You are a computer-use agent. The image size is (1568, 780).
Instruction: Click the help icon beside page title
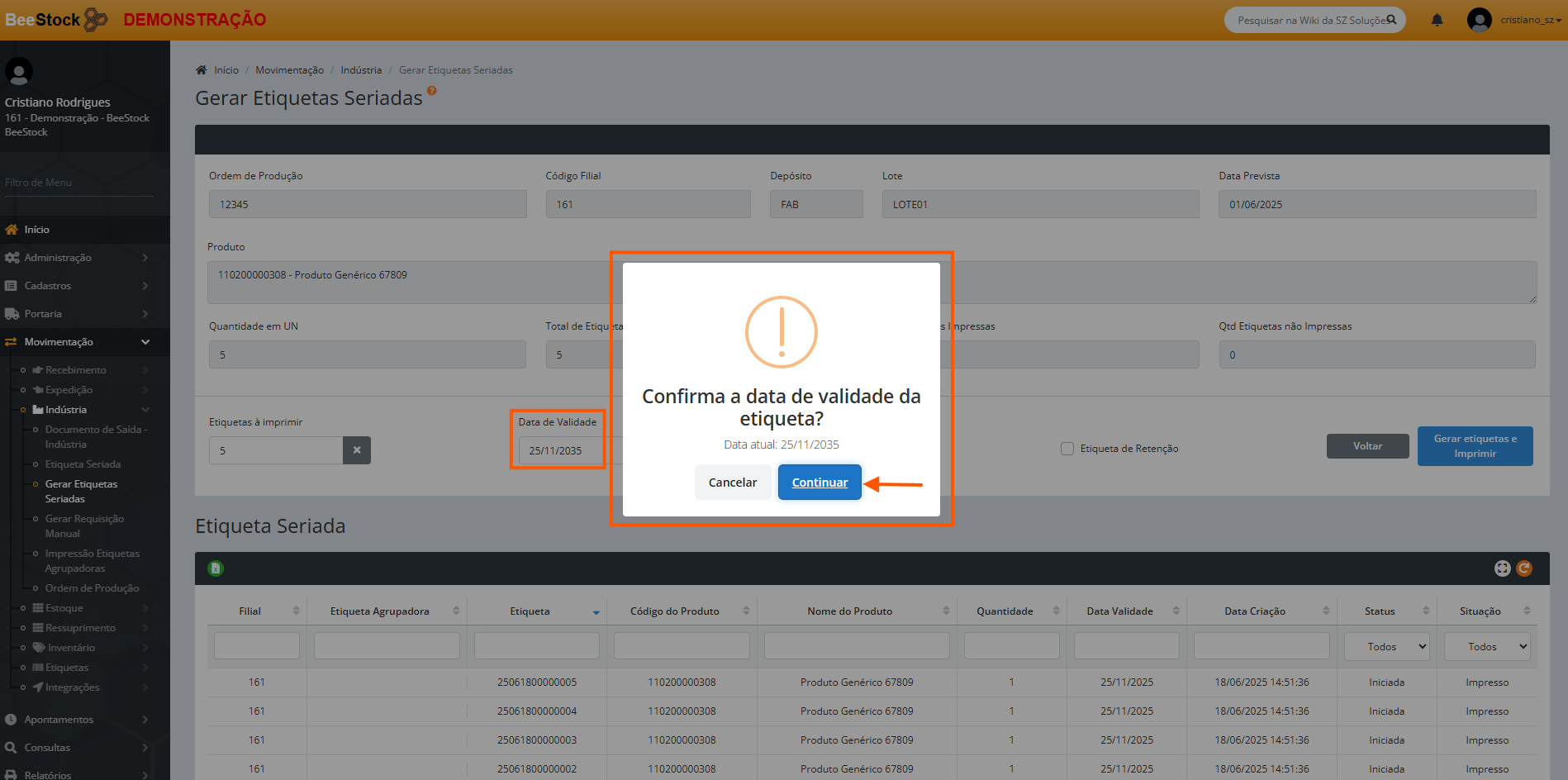coord(431,91)
